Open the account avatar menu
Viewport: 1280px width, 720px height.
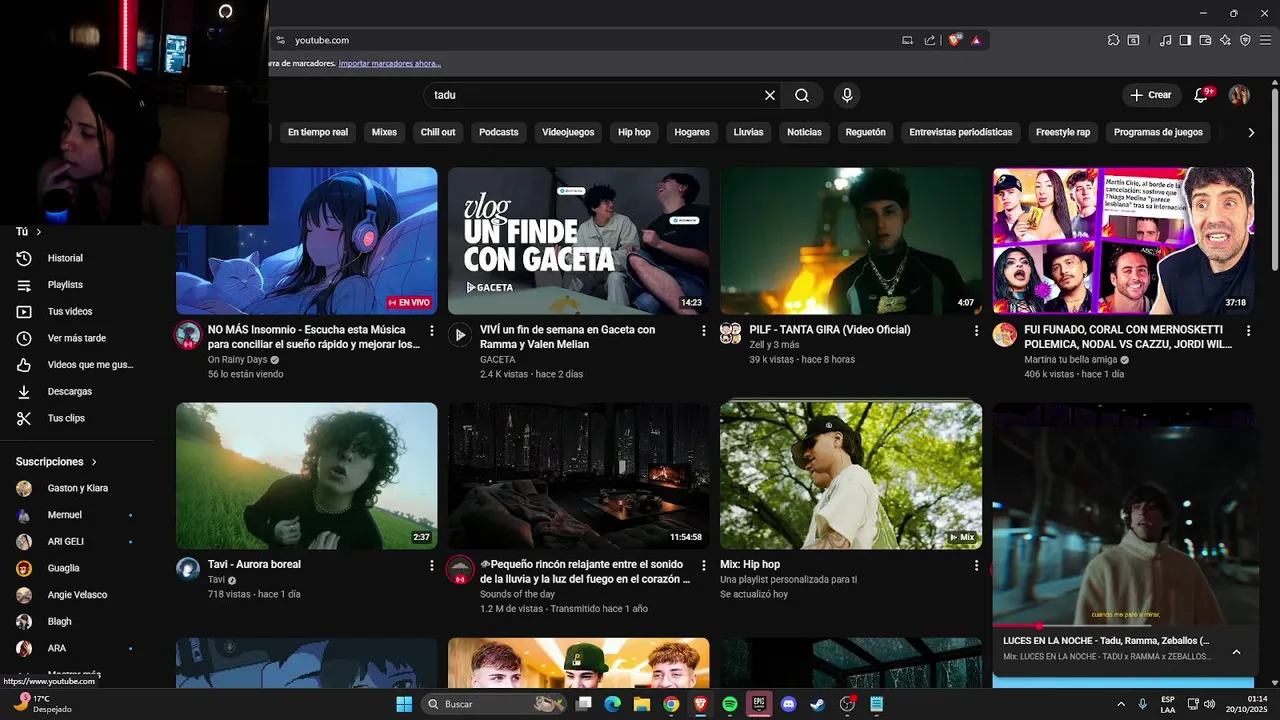tap(1239, 95)
